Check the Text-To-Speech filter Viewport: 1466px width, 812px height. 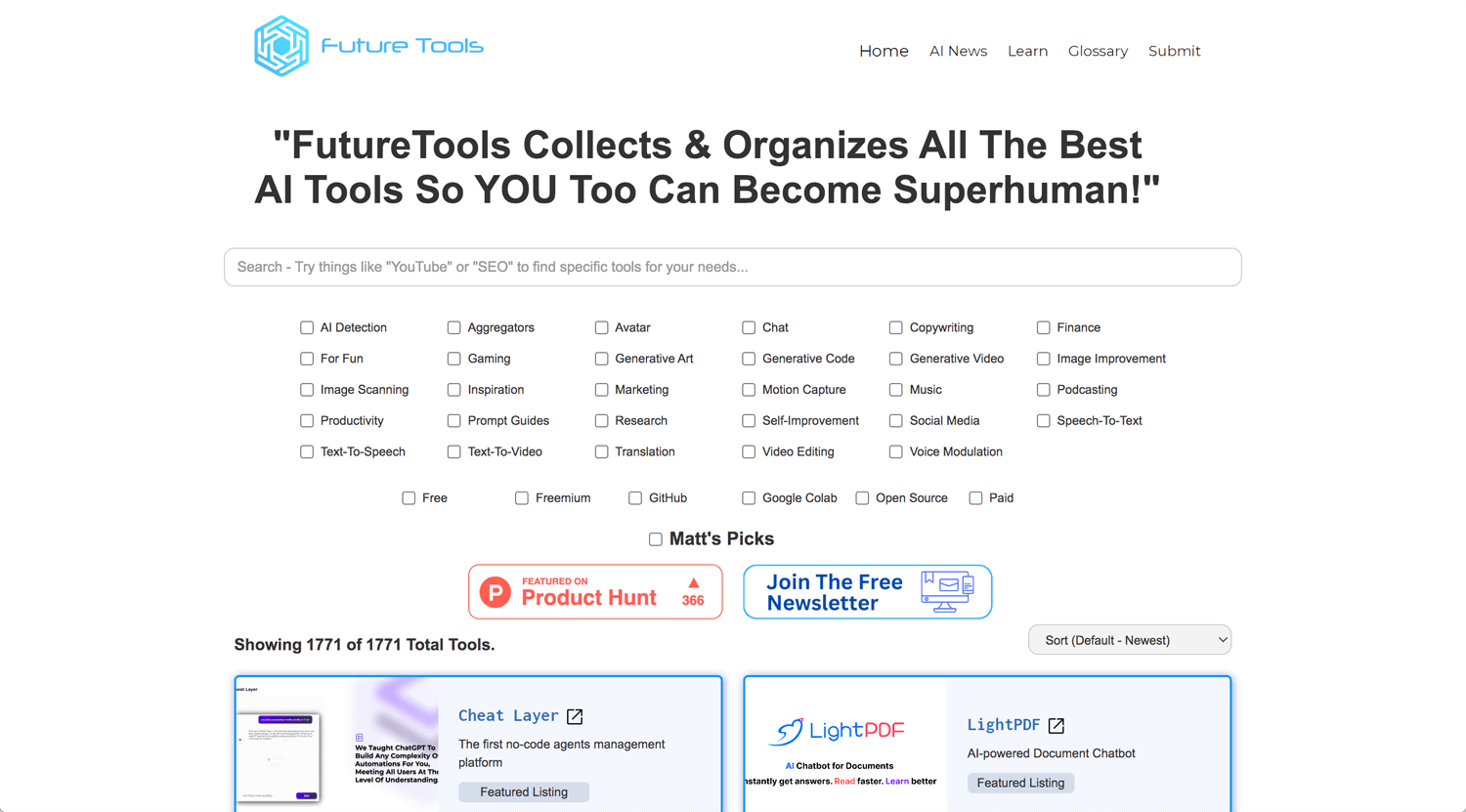click(307, 451)
